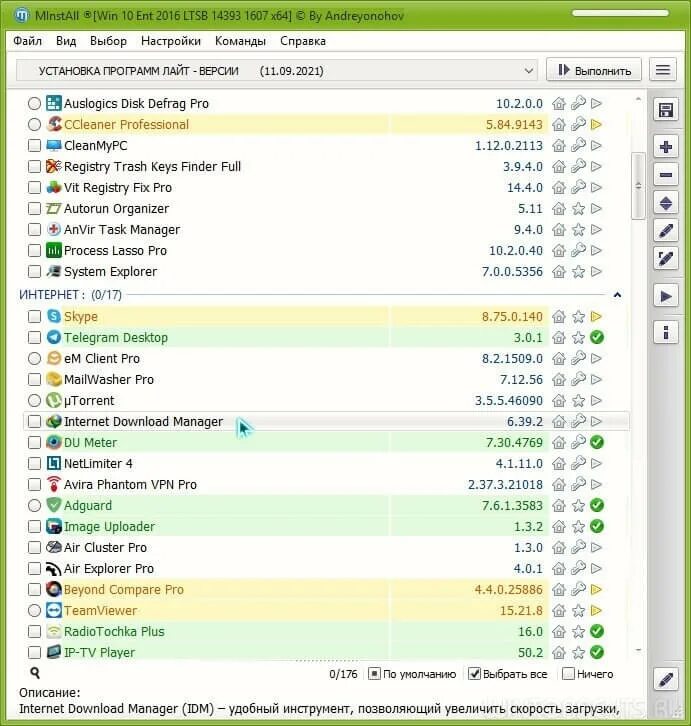Click key icon for DU Meter

[578, 442]
